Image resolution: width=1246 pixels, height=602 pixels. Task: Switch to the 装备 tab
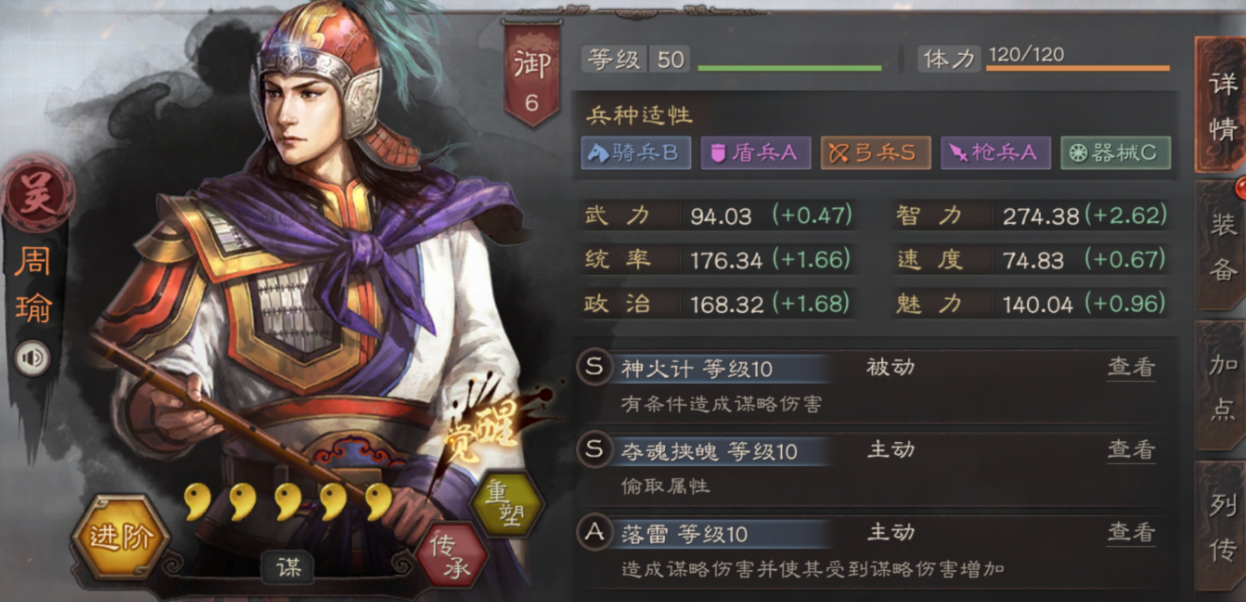tap(1220, 246)
